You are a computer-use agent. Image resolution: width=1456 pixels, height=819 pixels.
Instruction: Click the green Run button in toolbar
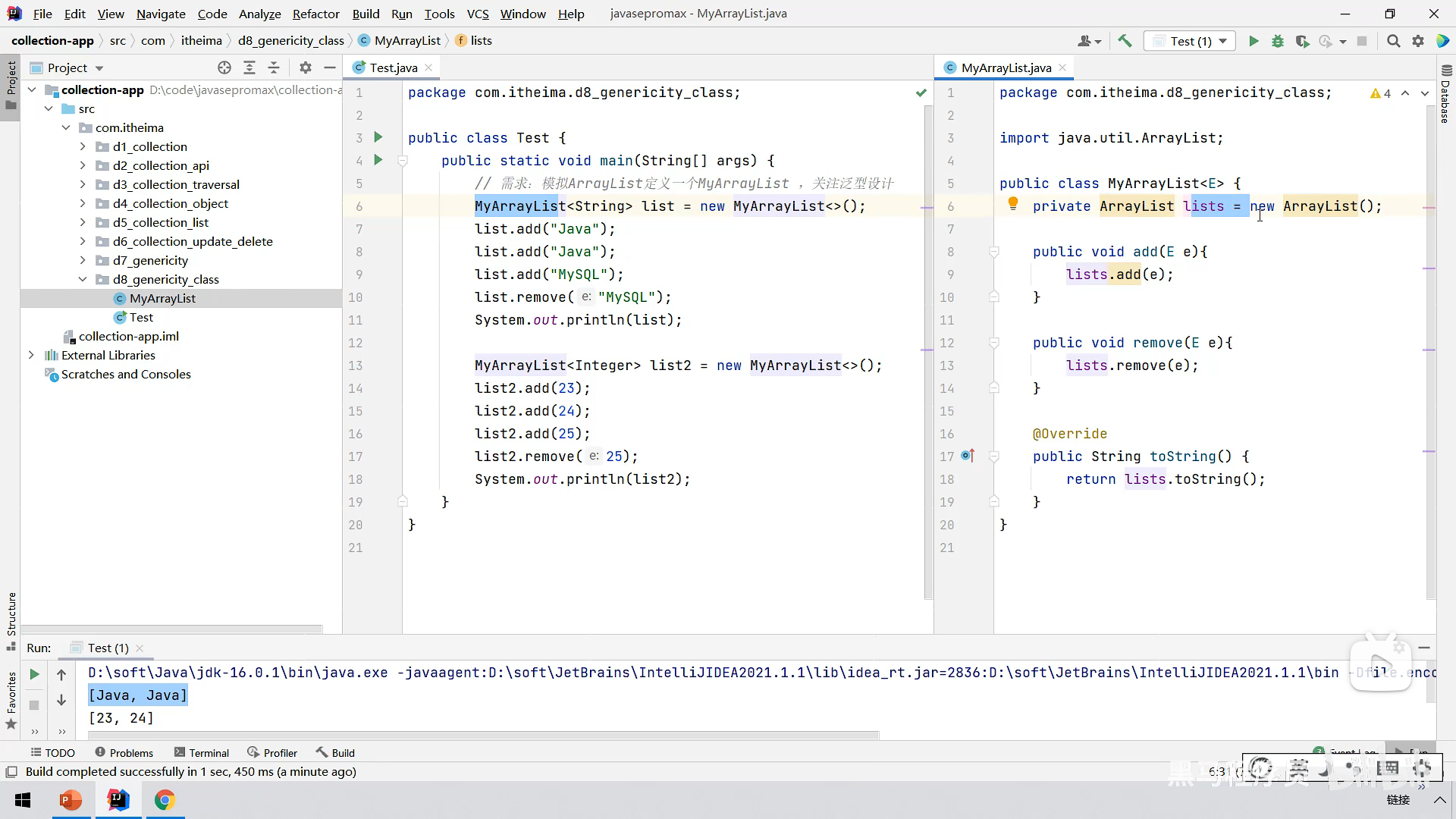(x=1254, y=41)
